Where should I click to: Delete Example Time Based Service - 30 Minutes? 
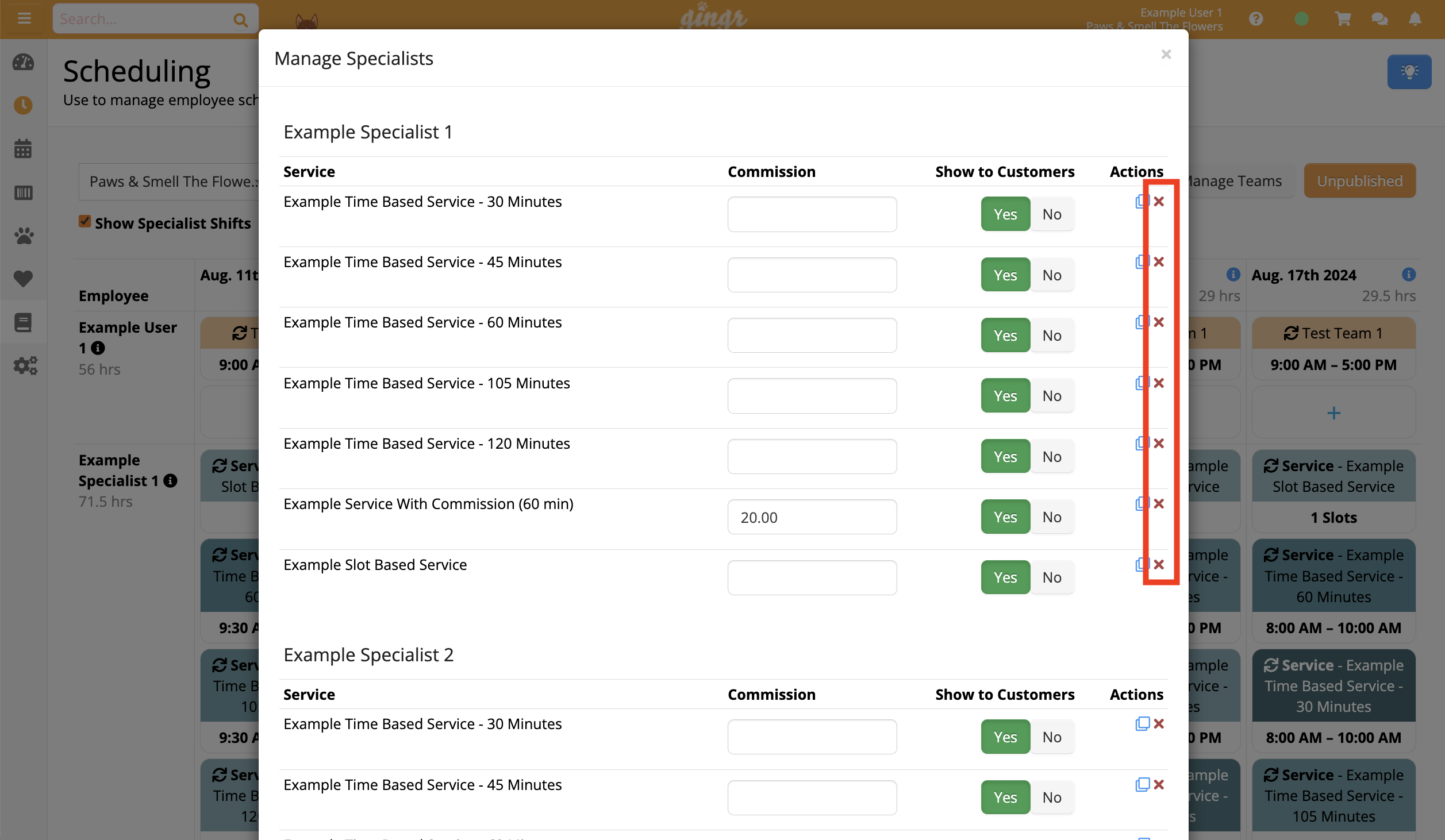(x=1160, y=201)
